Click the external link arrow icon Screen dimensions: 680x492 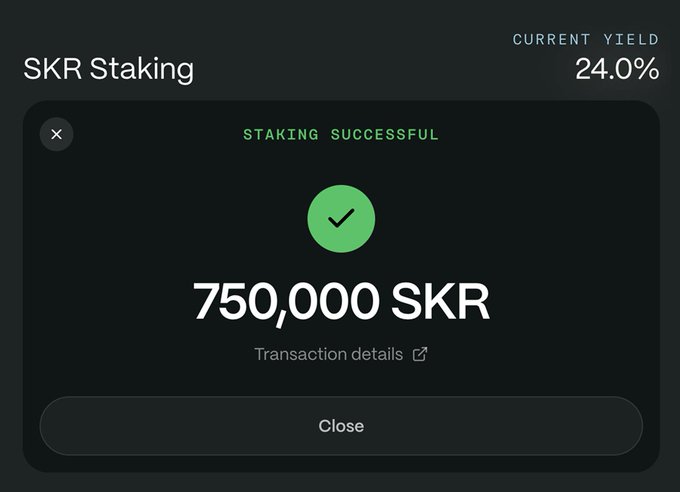[x=420, y=354]
